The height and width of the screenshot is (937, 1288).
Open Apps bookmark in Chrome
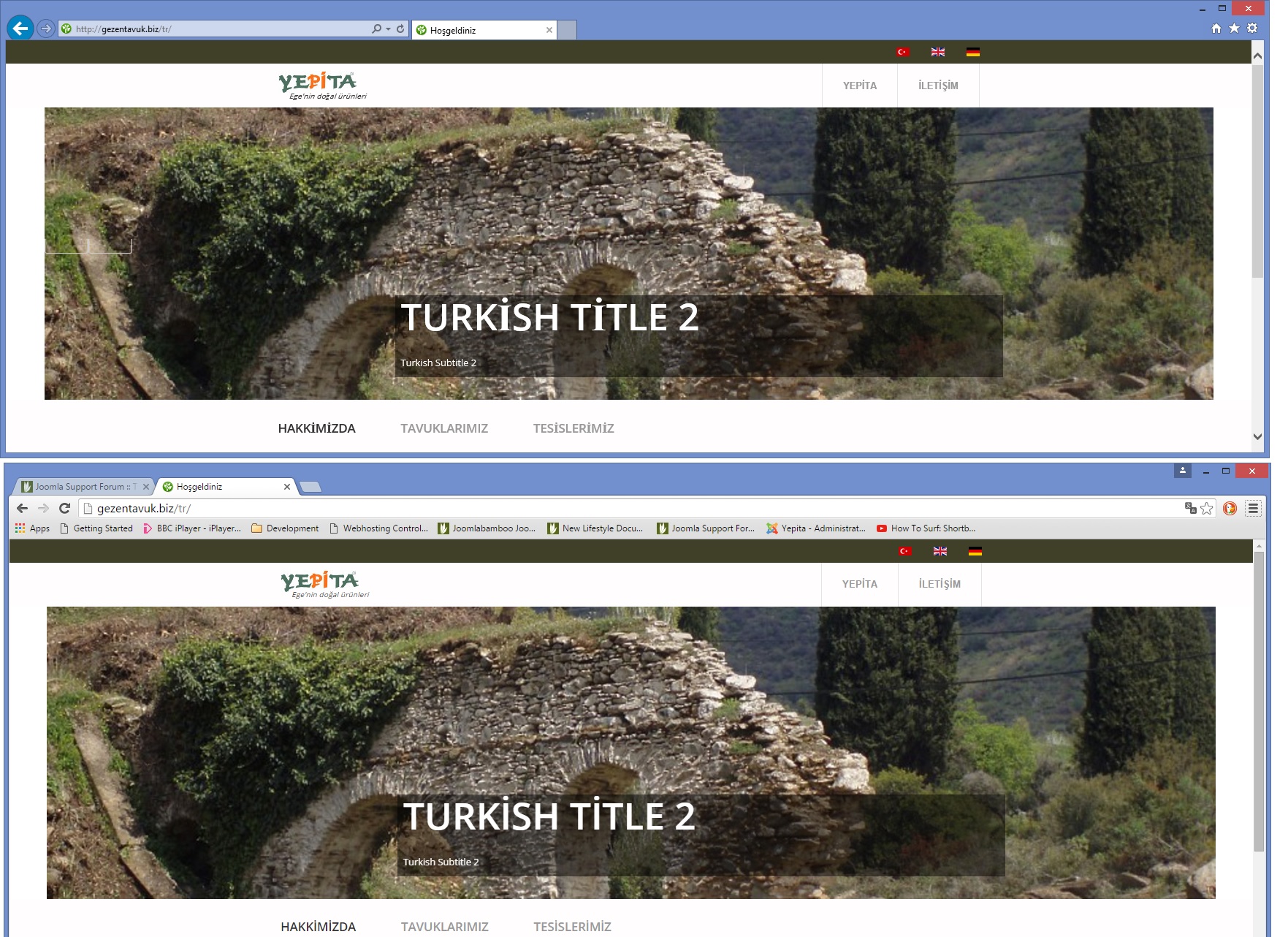pyautogui.click(x=32, y=528)
